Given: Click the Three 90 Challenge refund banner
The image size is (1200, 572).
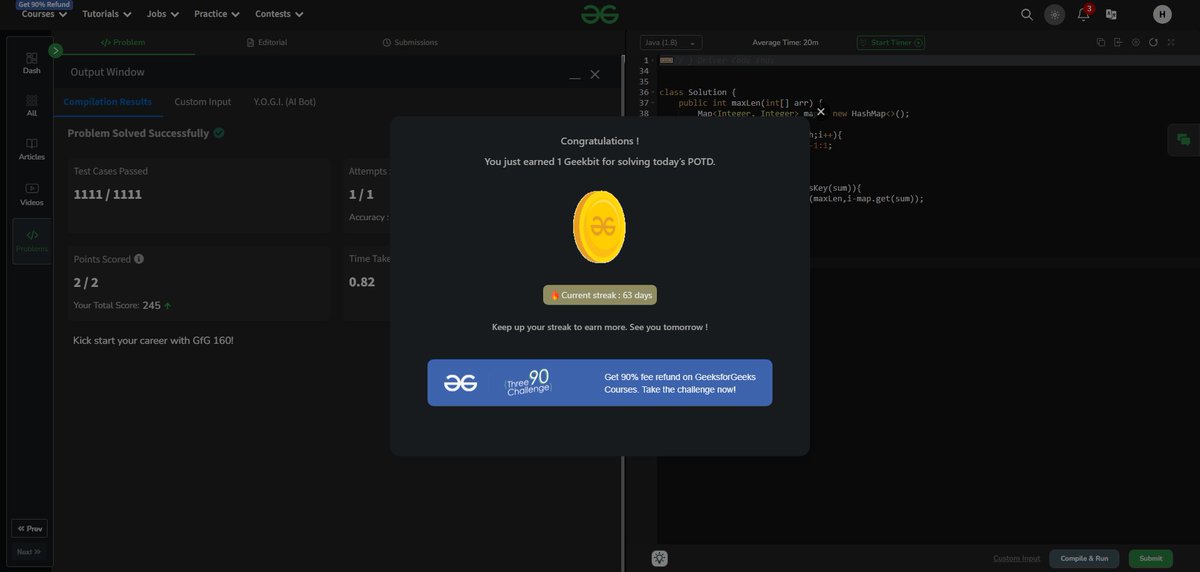Looking at the screenshot, I should coord(600,383).
